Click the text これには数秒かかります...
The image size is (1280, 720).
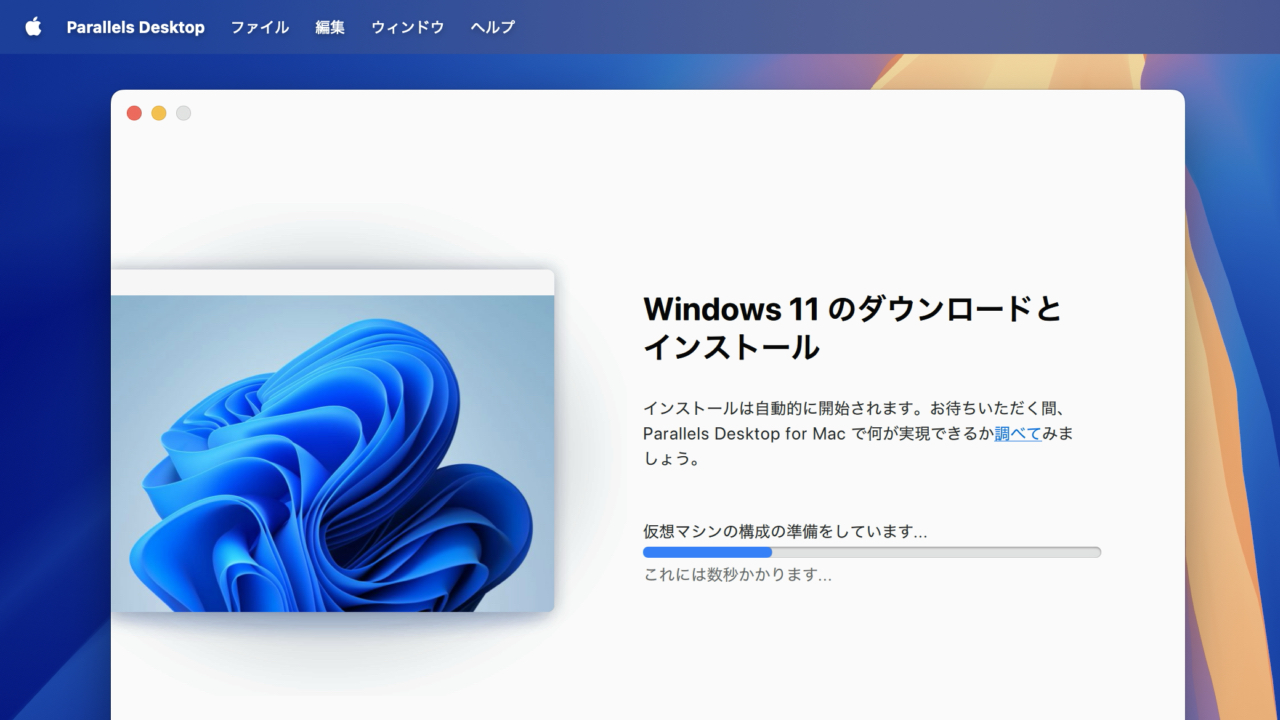[737, 574]
